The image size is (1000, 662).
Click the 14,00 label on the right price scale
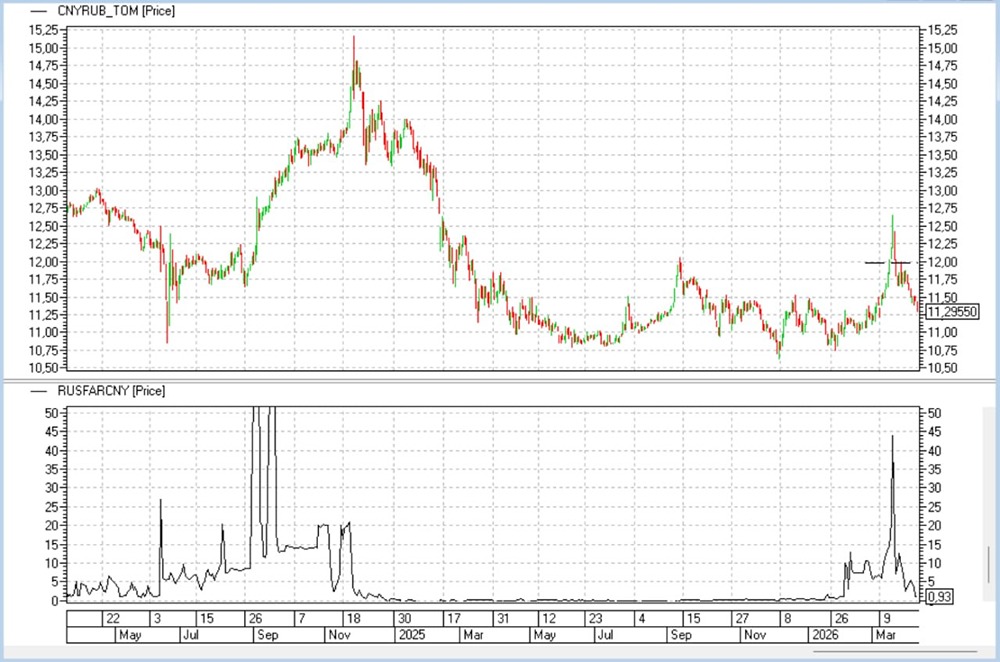coord(943,120)
